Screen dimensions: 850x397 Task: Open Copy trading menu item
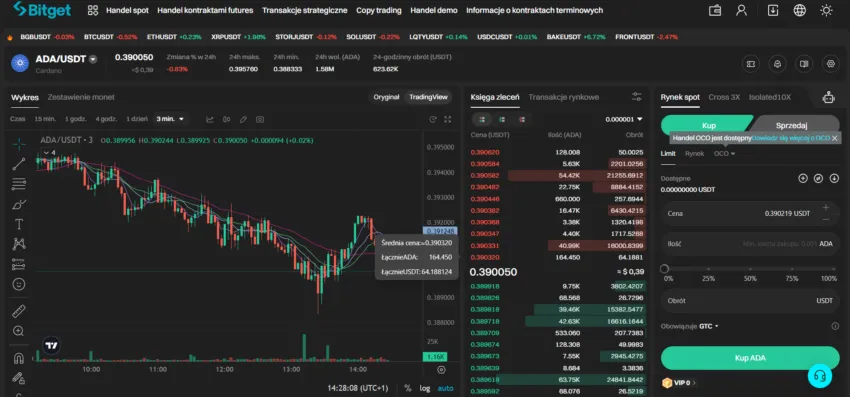tap(379, 10)
